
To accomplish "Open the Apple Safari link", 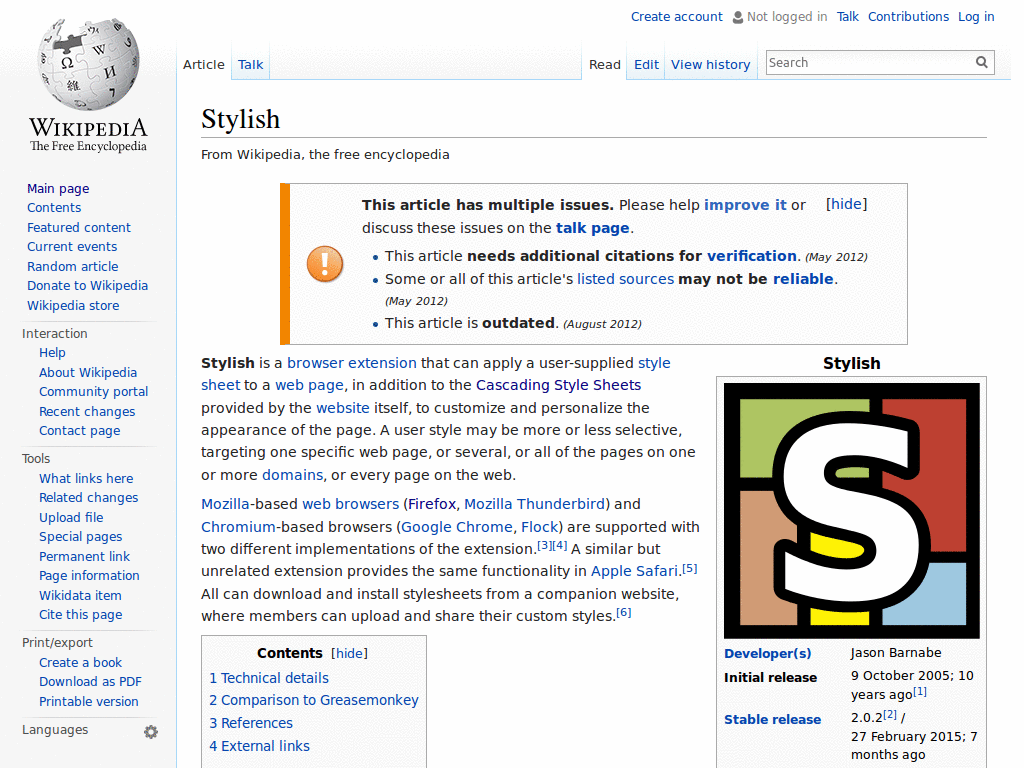I will point(634,571).
